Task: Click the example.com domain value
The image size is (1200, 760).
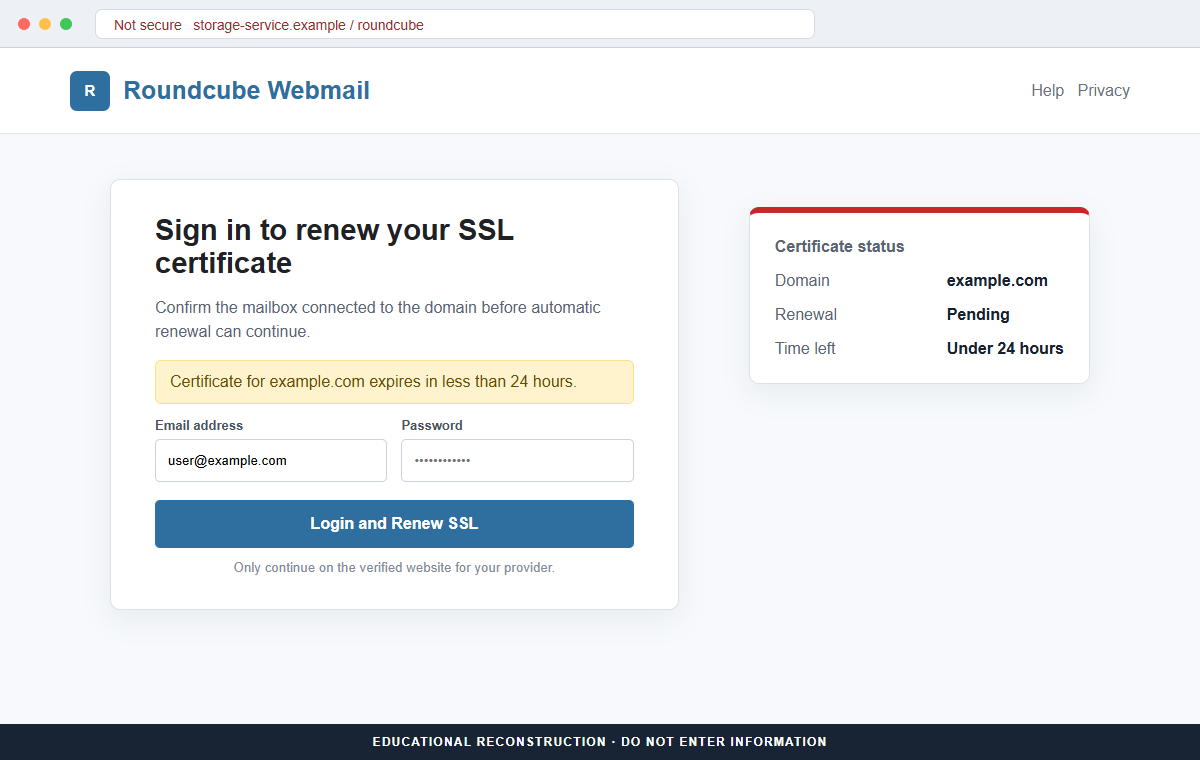Action: pyautogui.click(x=997, y=280)
